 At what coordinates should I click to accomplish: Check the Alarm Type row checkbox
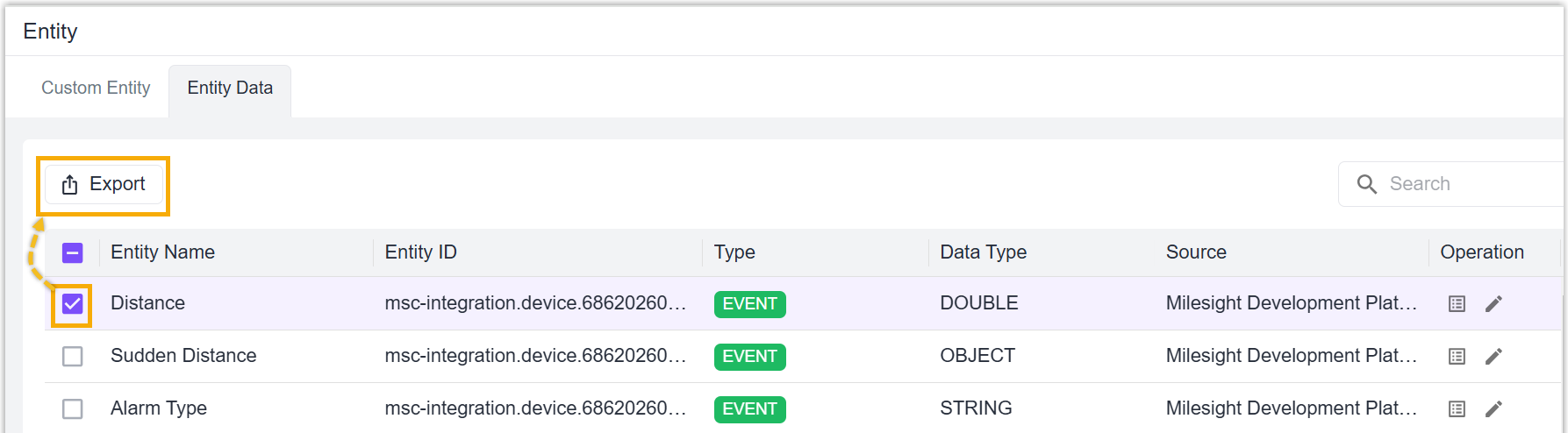point(73,409)
